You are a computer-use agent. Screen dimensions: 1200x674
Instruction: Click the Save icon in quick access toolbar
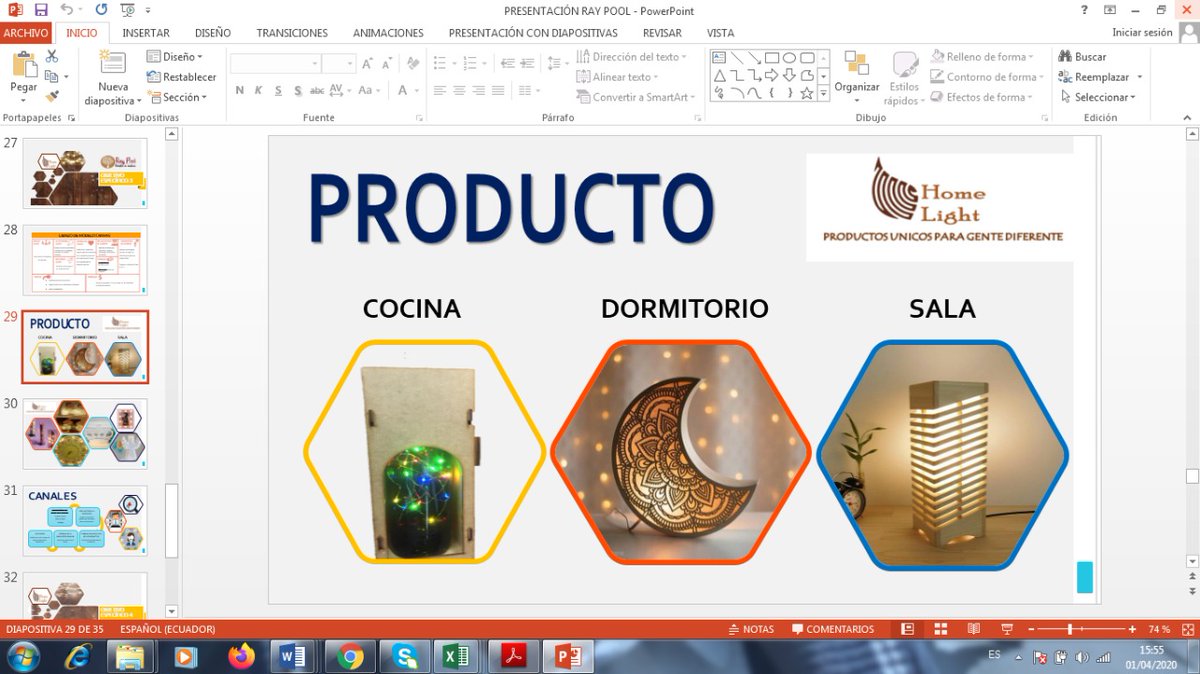(x=41, y=10)
